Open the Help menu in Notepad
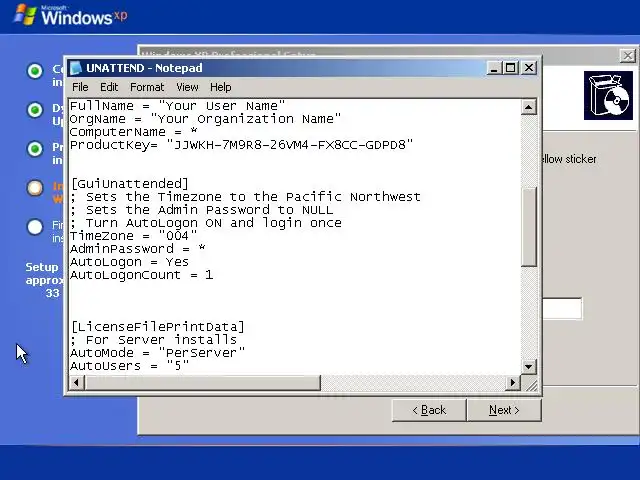The image size is (640, 480). click(221, 87)
